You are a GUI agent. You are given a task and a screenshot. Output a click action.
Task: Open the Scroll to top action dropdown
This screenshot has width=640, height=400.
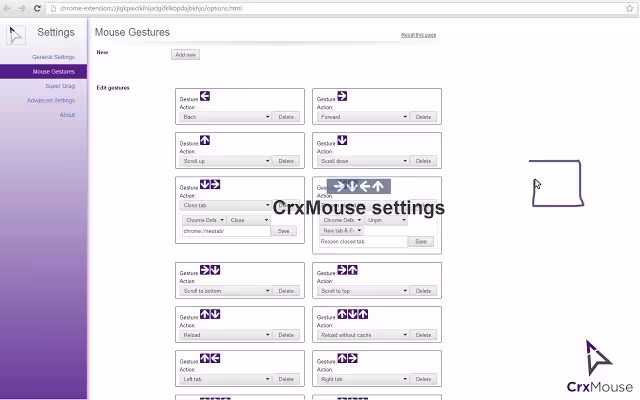362,291
